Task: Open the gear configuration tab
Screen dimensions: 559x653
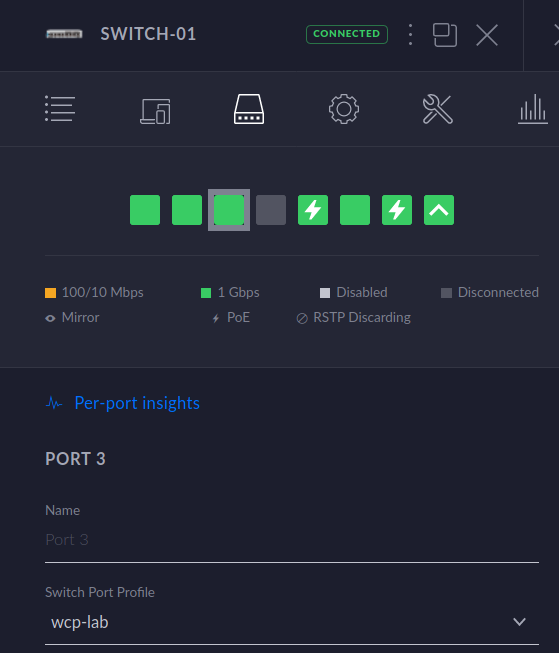Action: pos(344,109)
